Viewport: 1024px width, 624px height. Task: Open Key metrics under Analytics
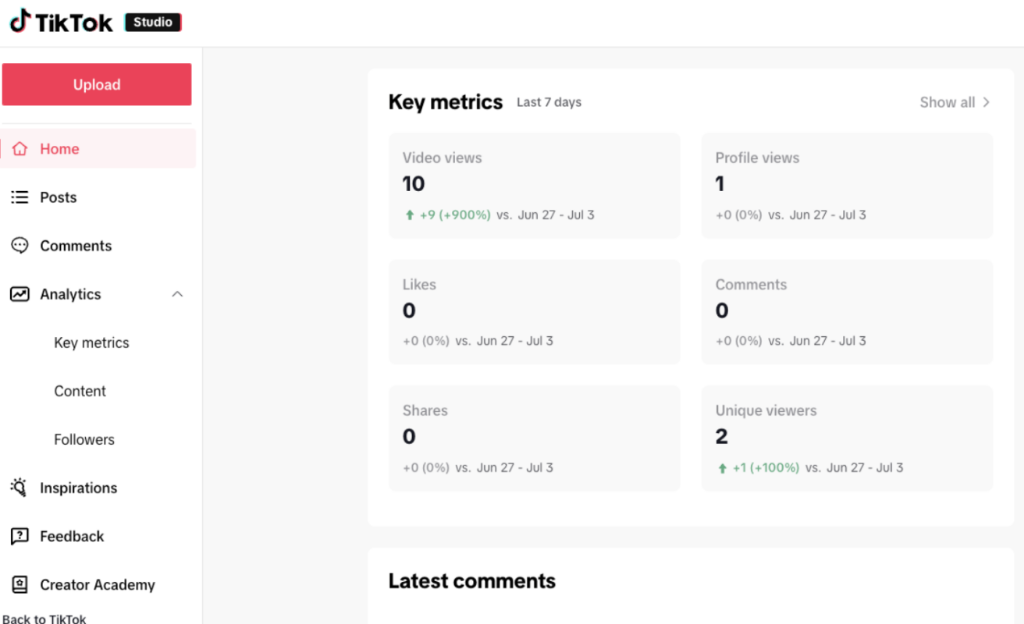tap(91, 343)
